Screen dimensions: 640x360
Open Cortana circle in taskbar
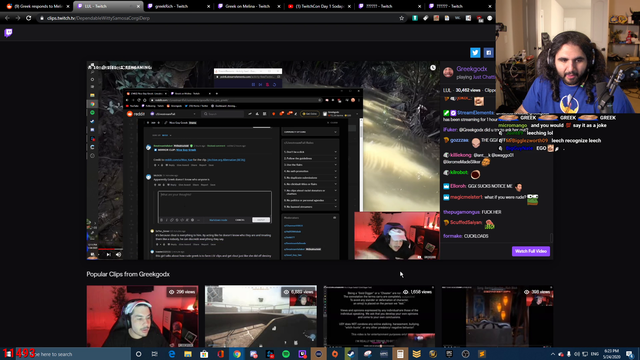pyautogui.click(x=138, y=354)
